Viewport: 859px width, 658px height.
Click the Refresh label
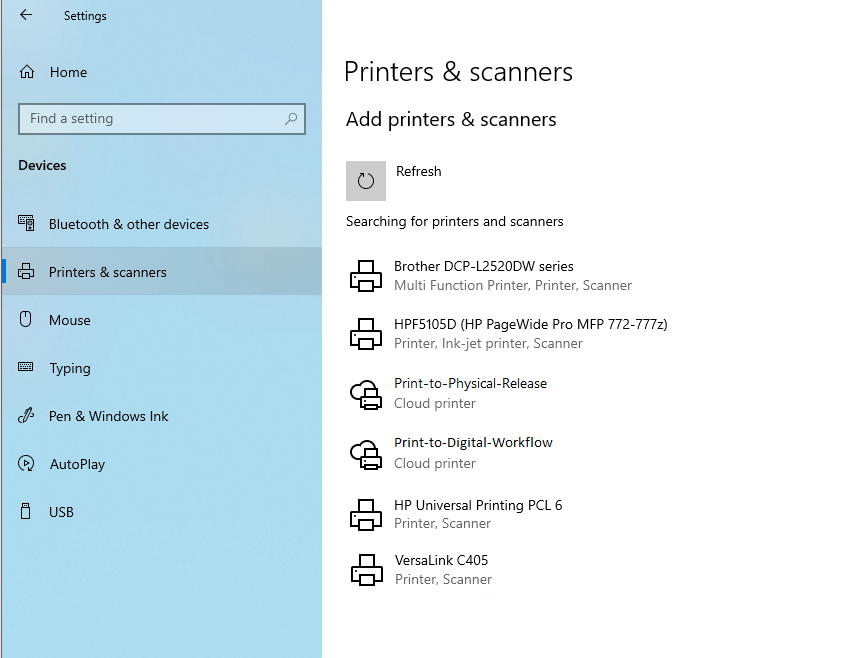point(419,171)
